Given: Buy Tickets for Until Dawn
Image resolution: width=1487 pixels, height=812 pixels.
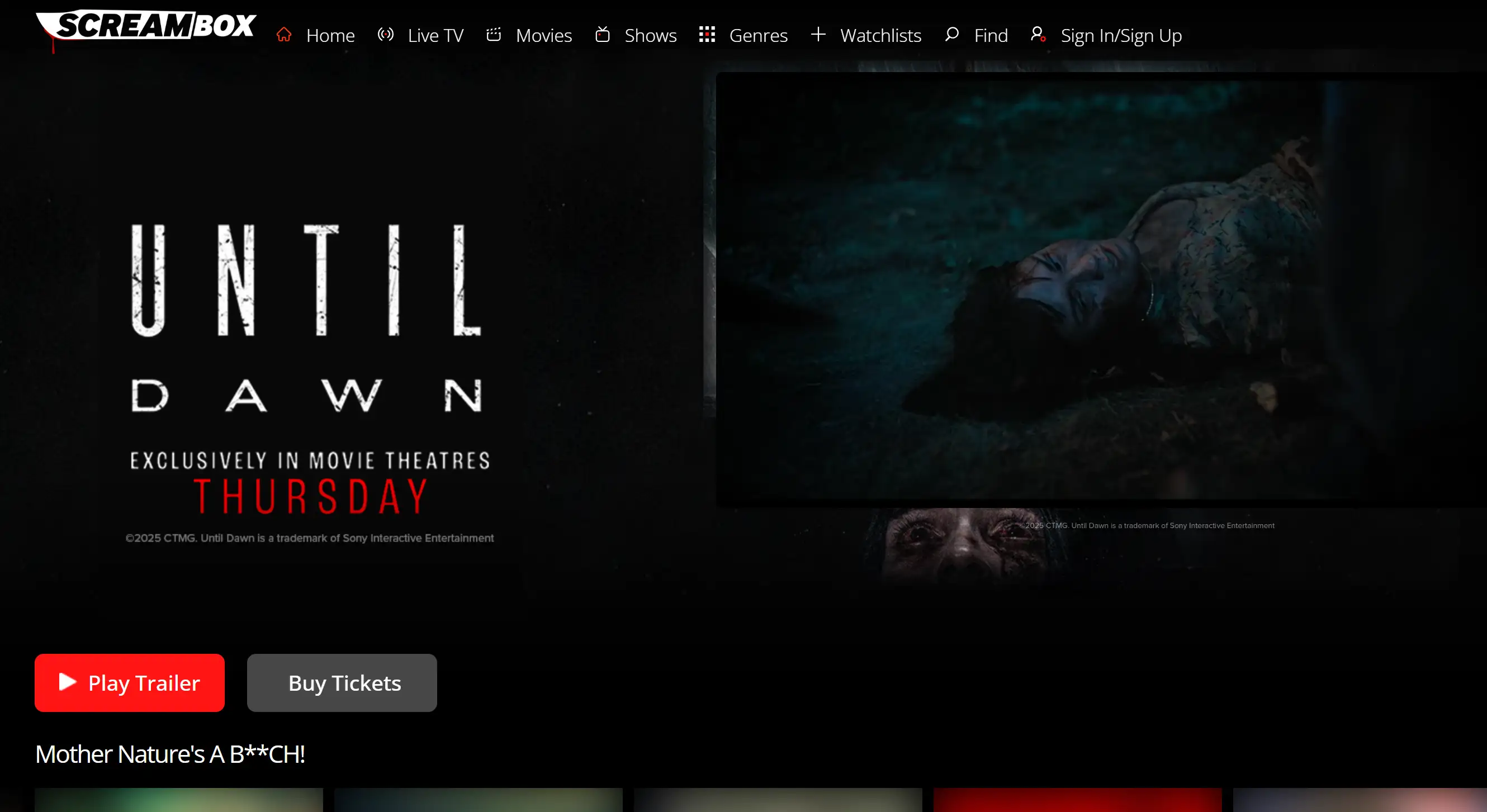Looking at the screenshot, I should click(342, 683).
